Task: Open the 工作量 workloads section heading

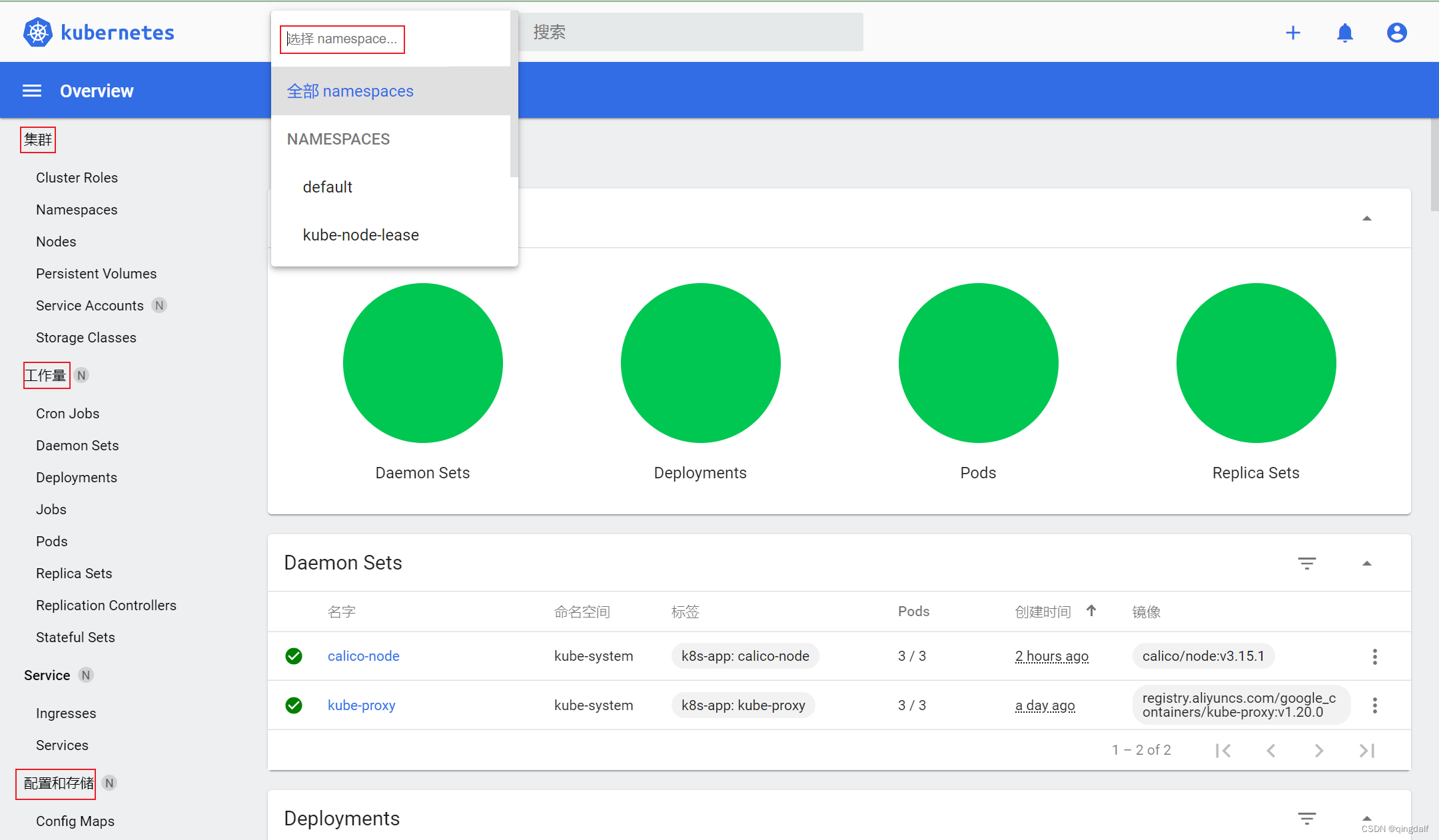Action: point(45,375)
